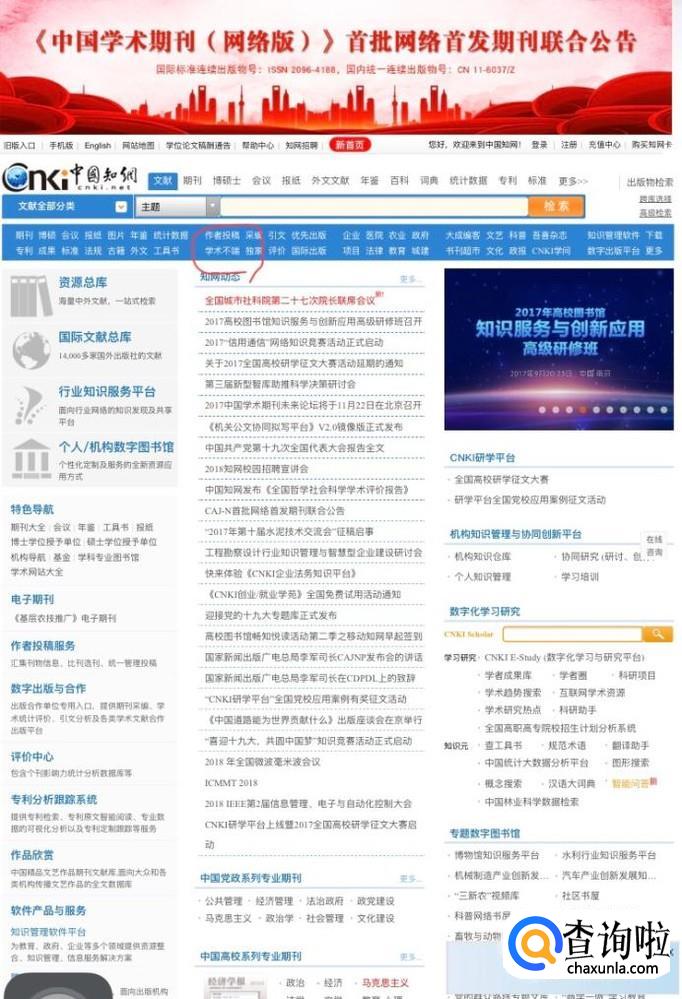Switch to the 外文文献 tab

[x=330, y=181]
